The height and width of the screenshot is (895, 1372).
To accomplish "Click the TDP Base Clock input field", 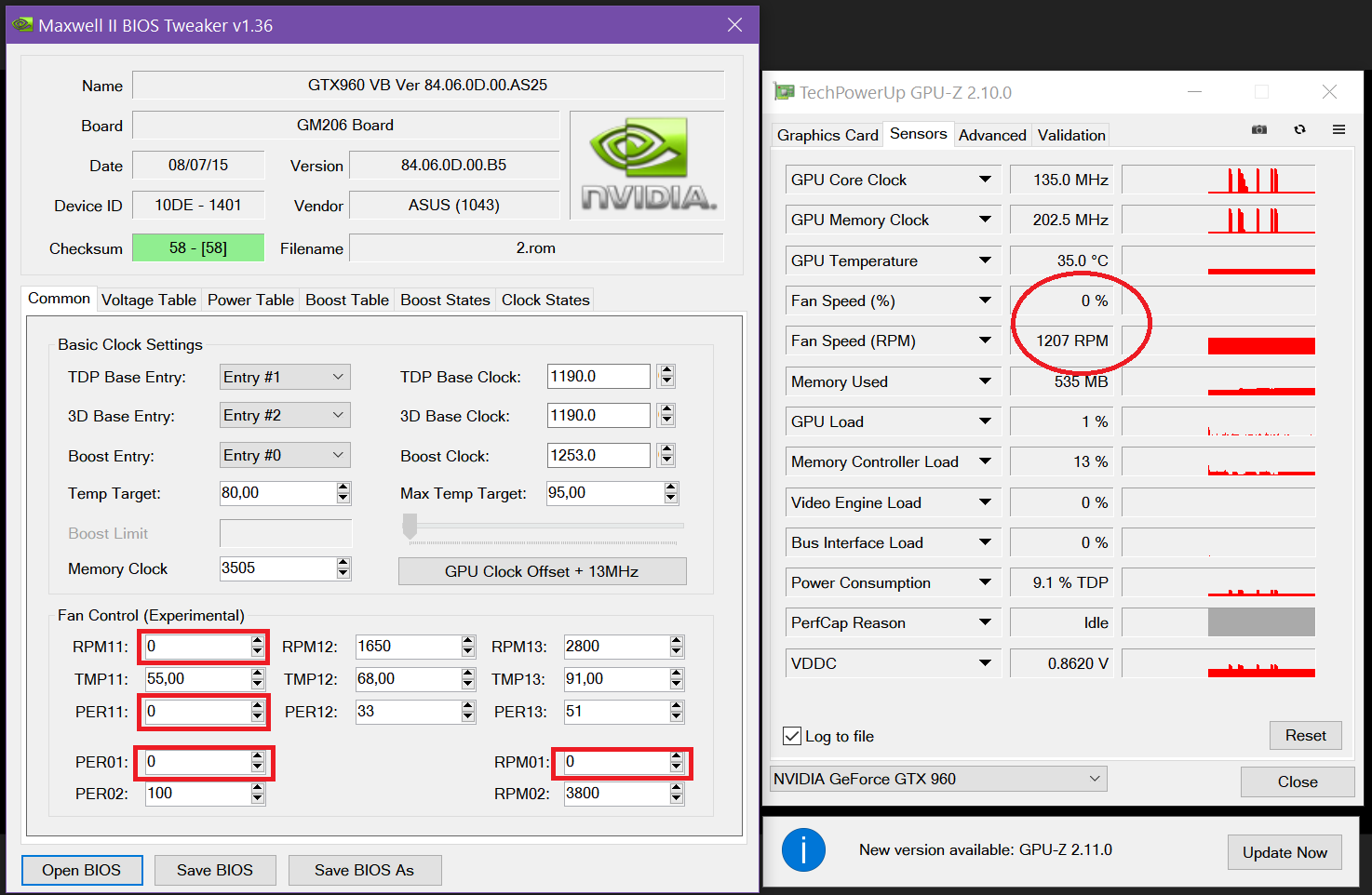I will (599, 376).
